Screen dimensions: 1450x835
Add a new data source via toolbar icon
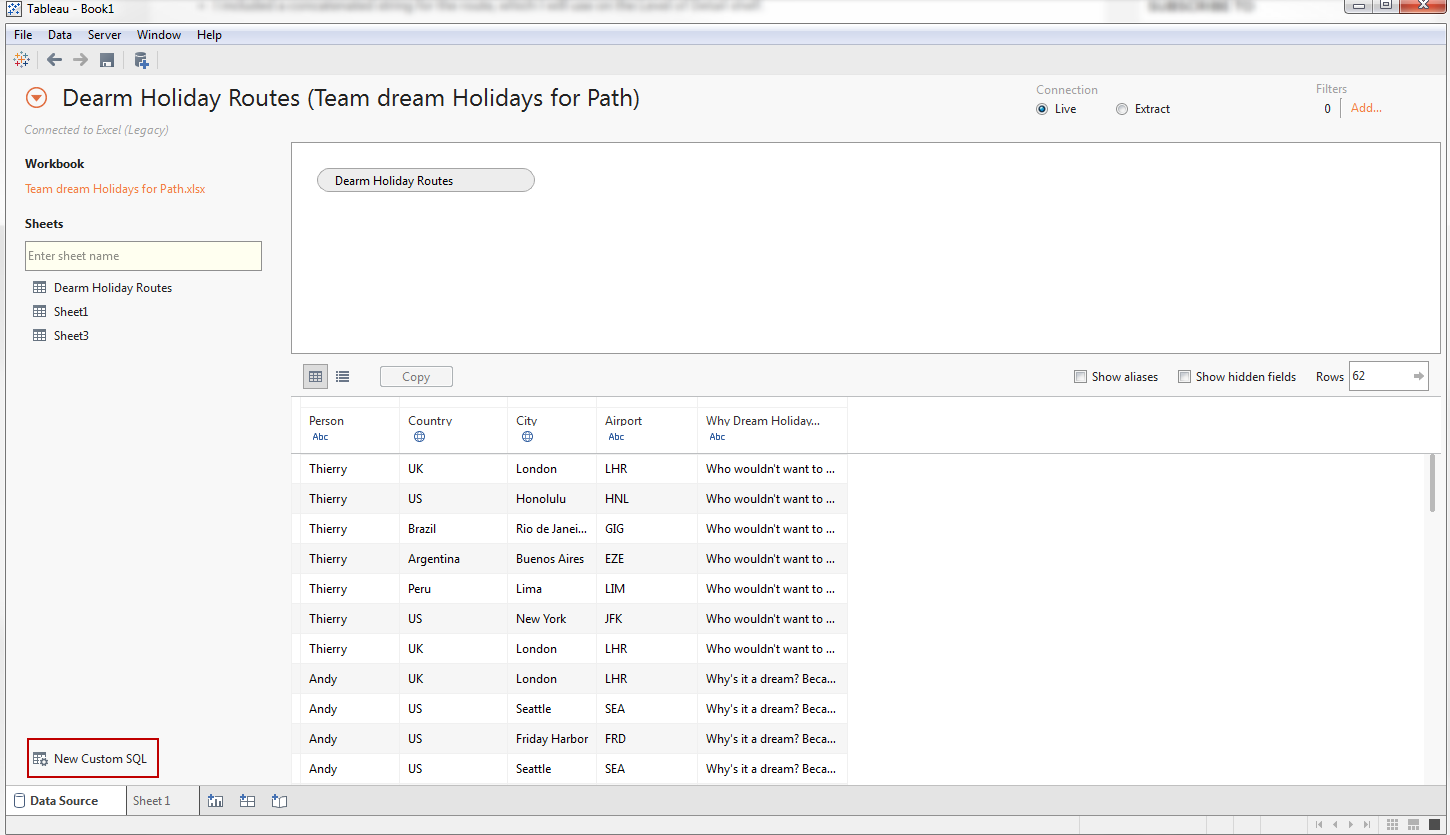[x=141, y=60]
